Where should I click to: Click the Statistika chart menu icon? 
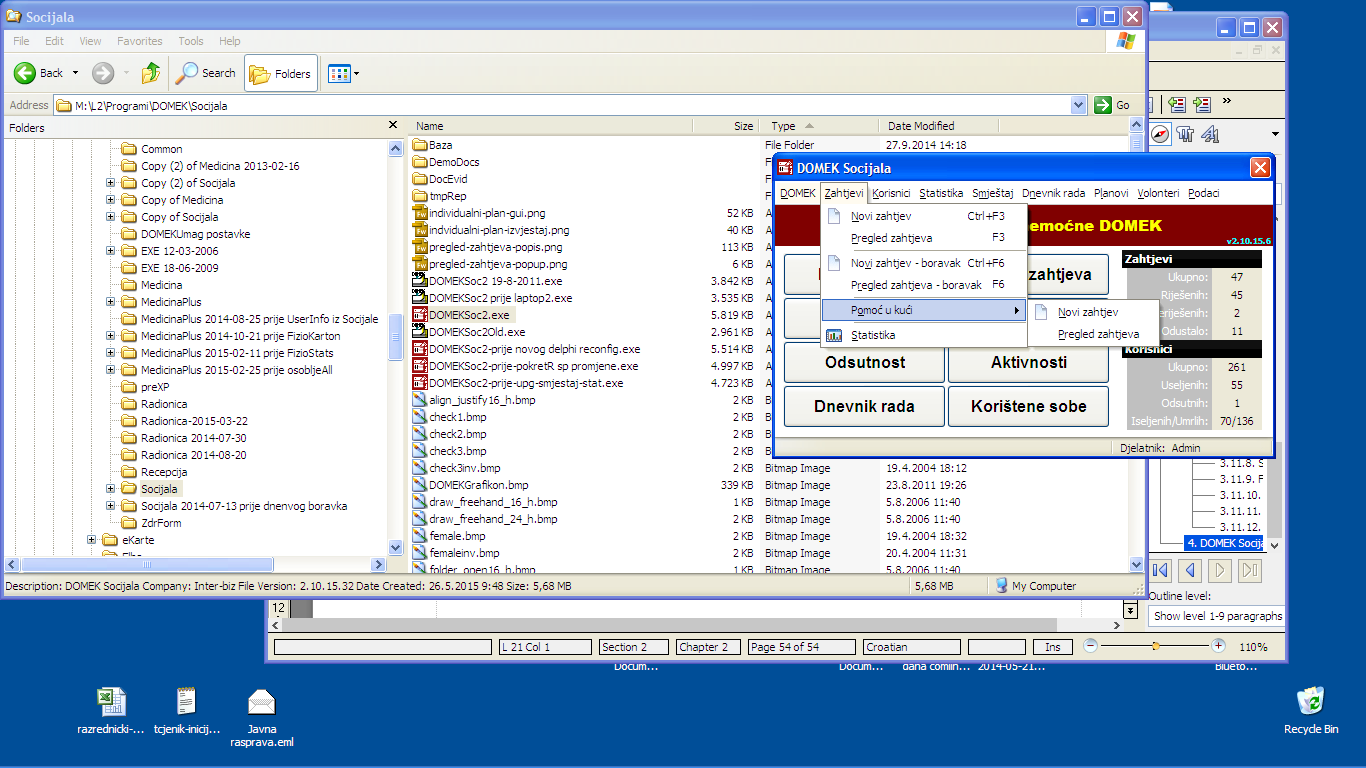(x=833, y=336)
